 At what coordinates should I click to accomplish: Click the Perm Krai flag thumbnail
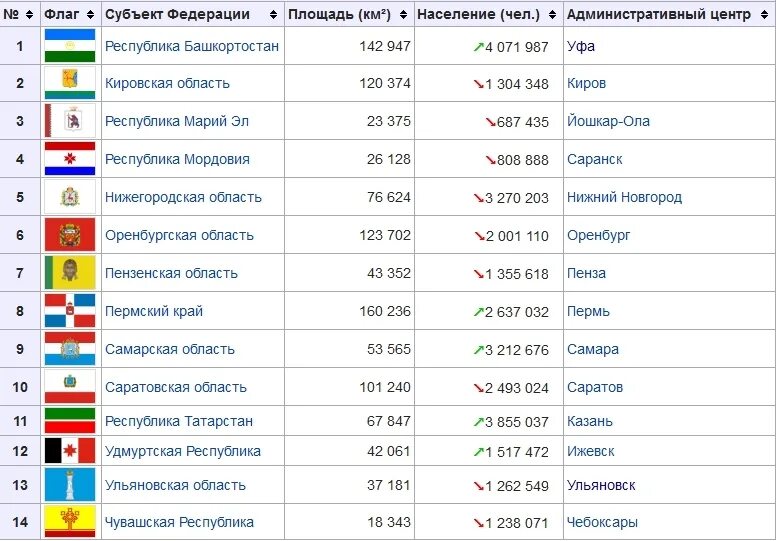[x=70, y=311]
